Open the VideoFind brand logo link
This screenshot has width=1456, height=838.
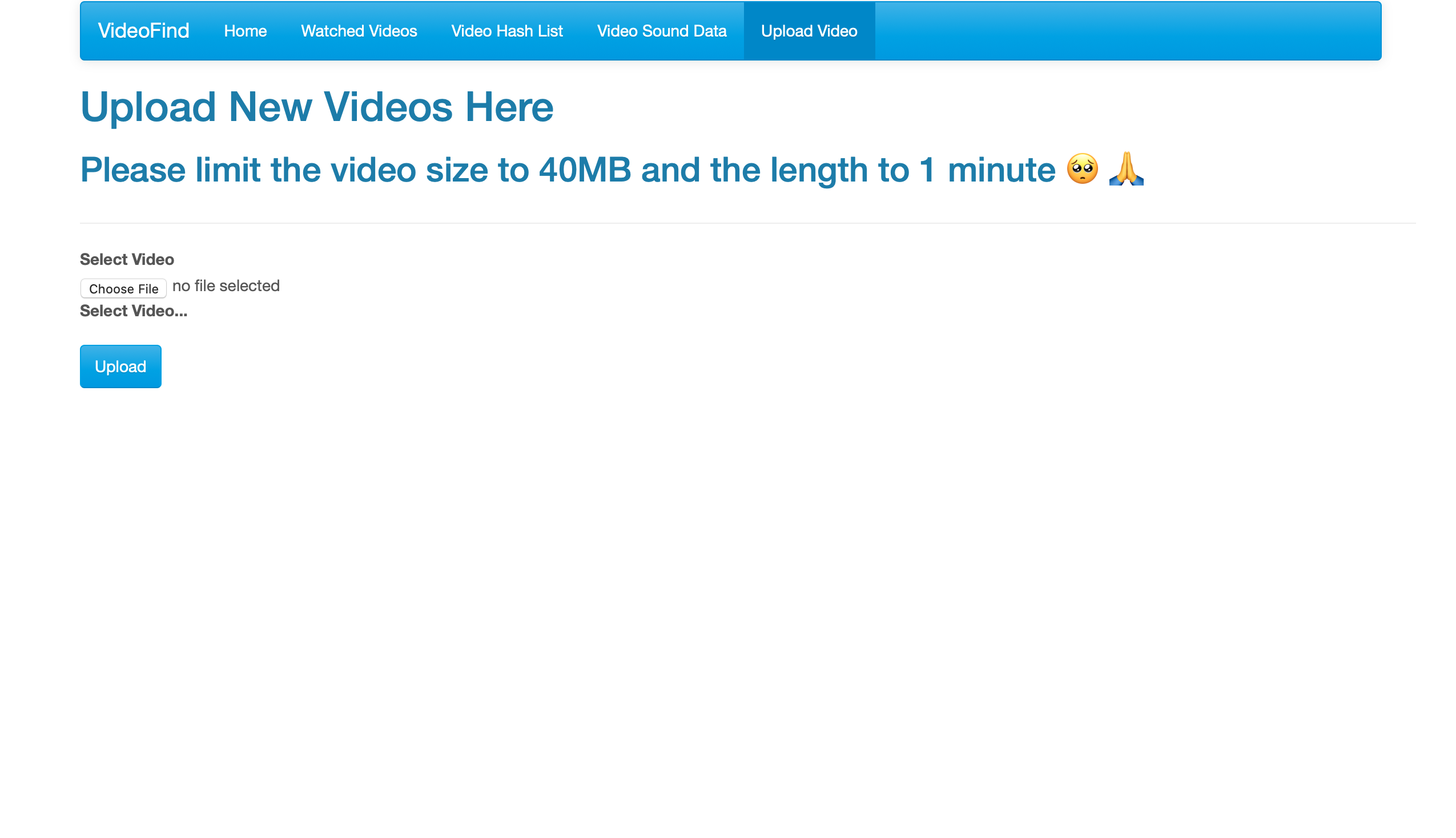tap(143, 30)
